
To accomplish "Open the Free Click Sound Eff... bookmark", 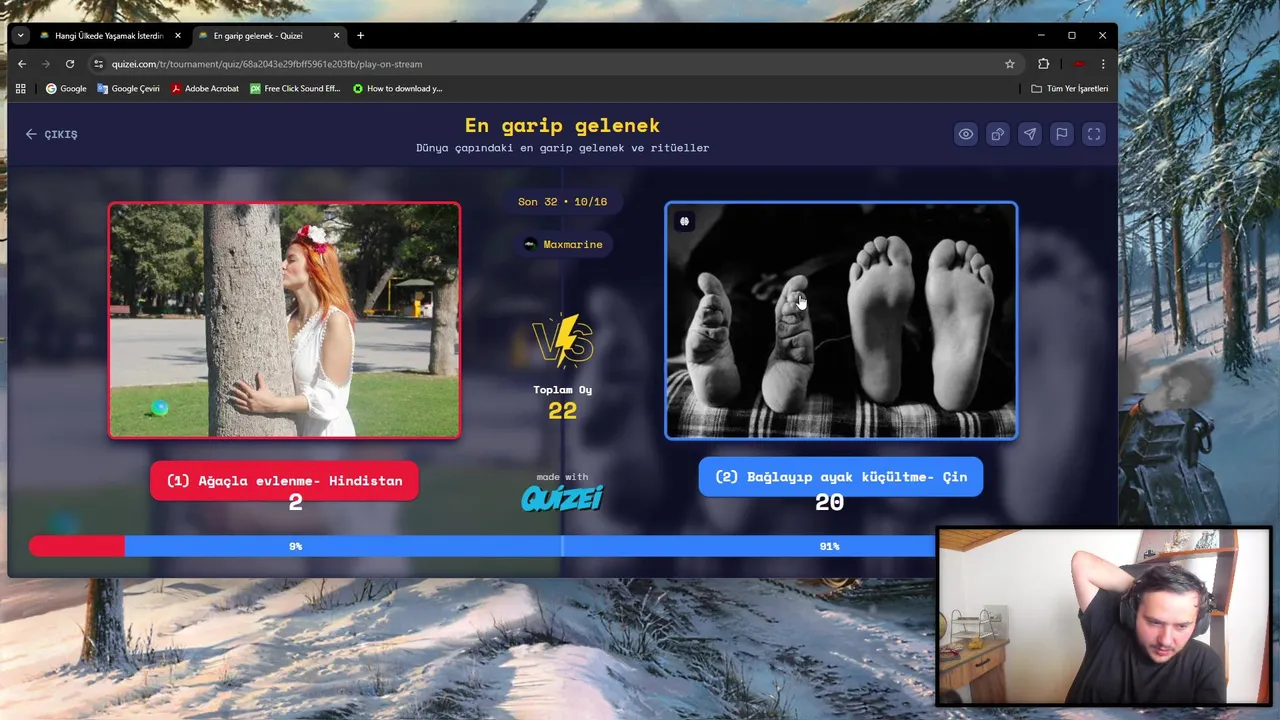I will click(x=295, y=89).
